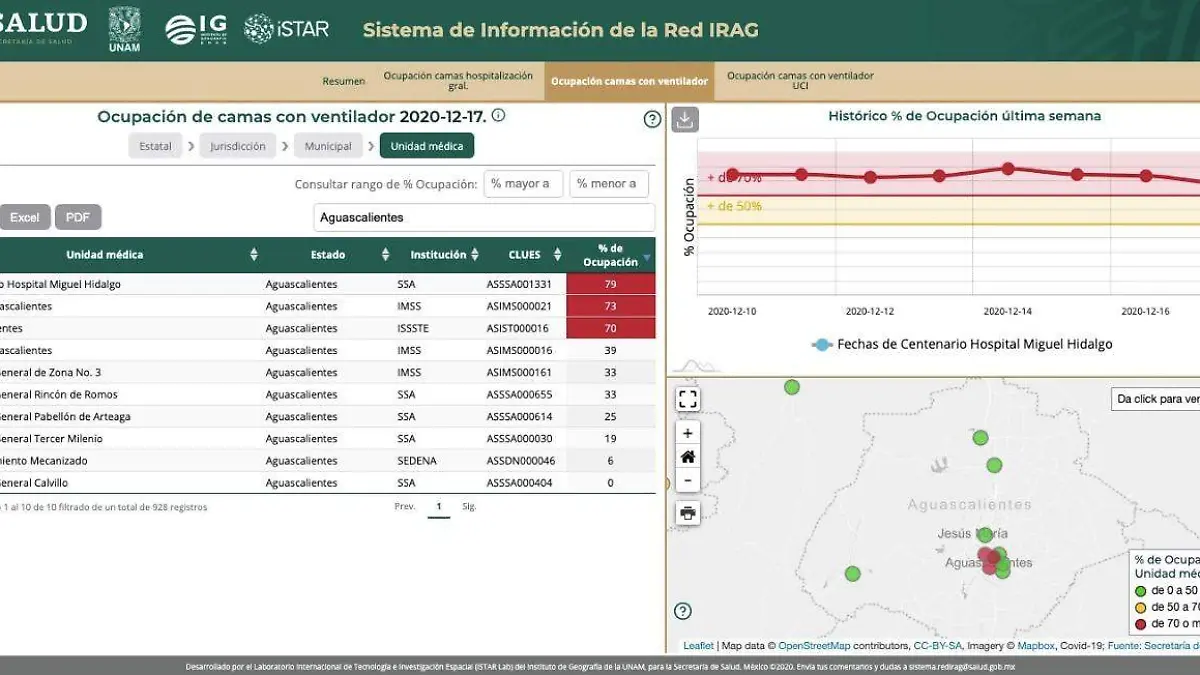Sort table by % de Ocupación
Viewport: 1200px width, 675px height.
[646, 256]
